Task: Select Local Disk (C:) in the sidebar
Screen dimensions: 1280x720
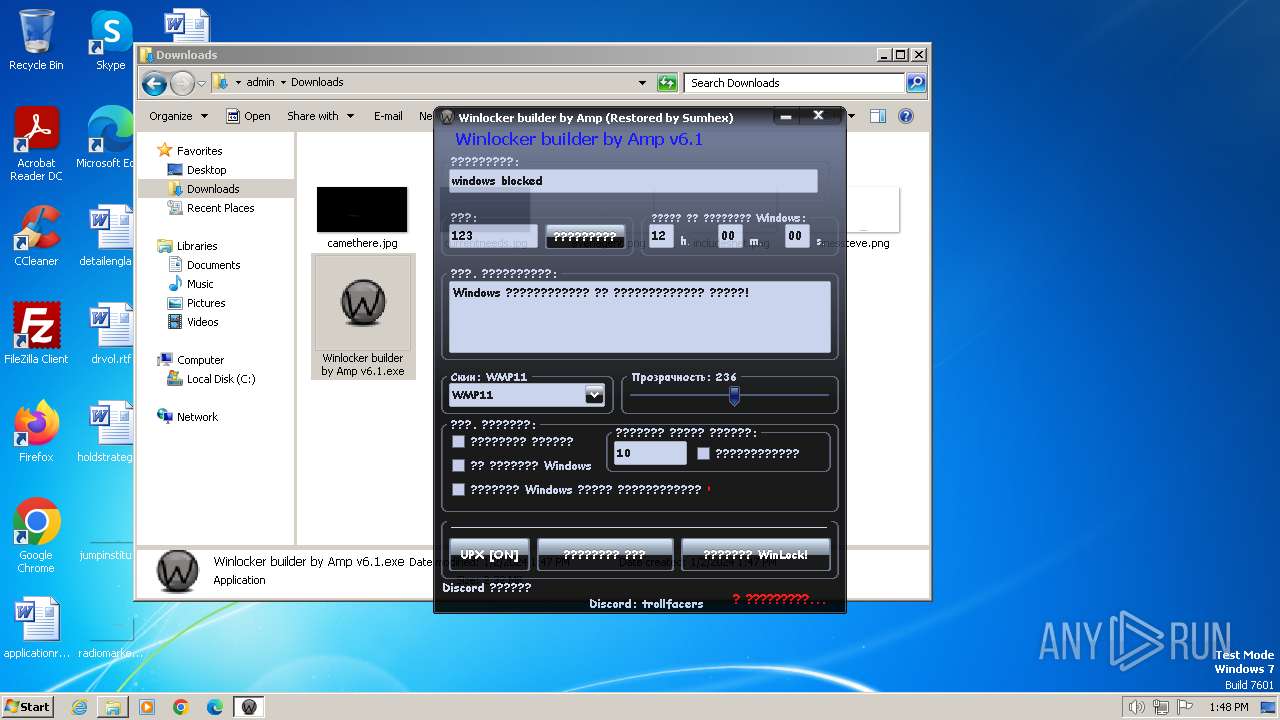Action: pyautogui.click(x=220, y=379)
